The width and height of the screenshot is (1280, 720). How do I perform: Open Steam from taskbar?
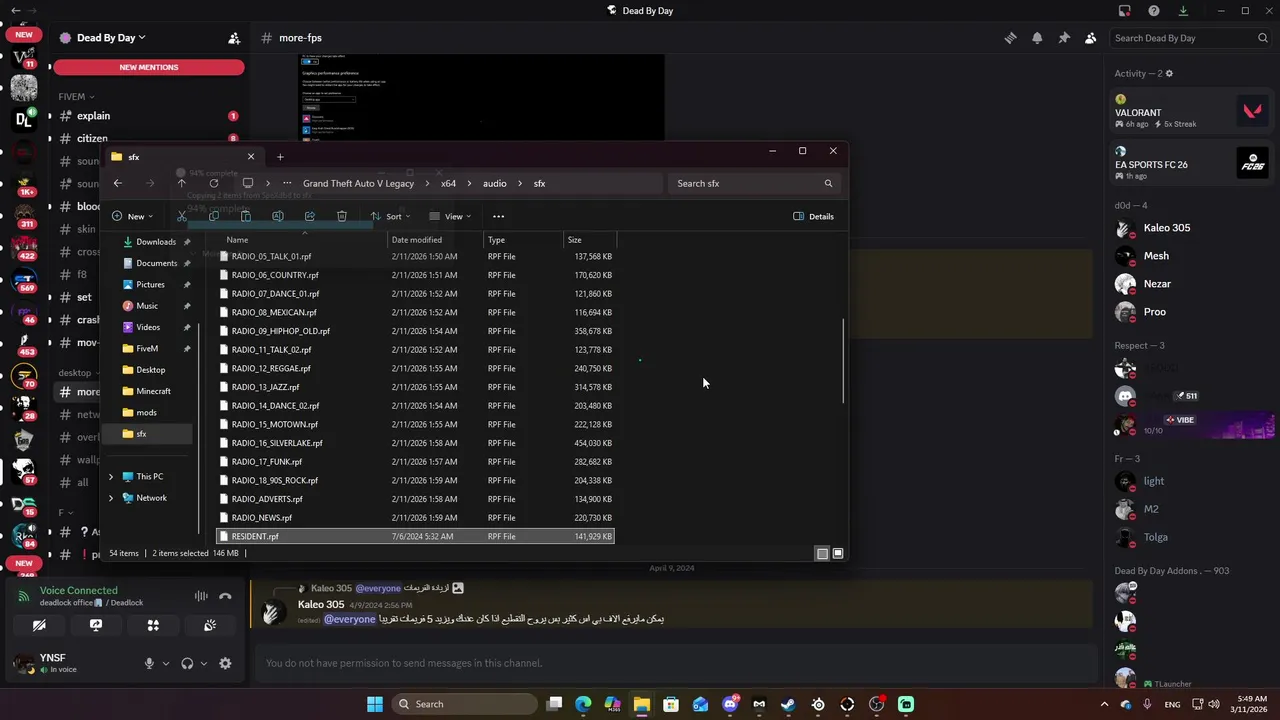click(788, 704)
